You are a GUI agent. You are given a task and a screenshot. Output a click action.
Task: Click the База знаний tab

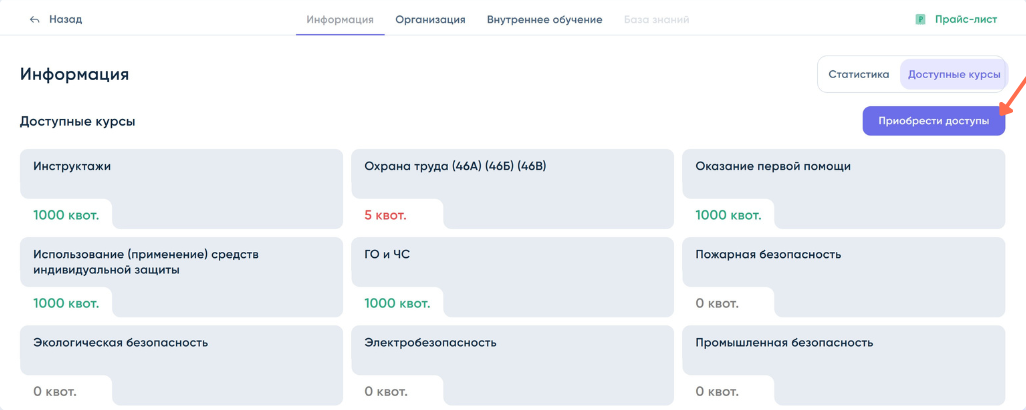[656, 20]
